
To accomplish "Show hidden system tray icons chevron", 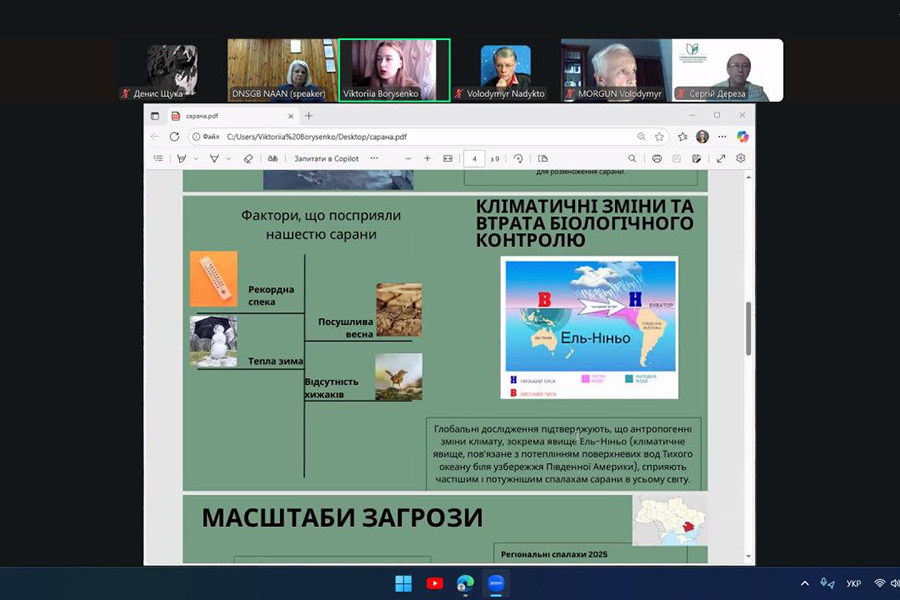I will (x=805, y=583).
